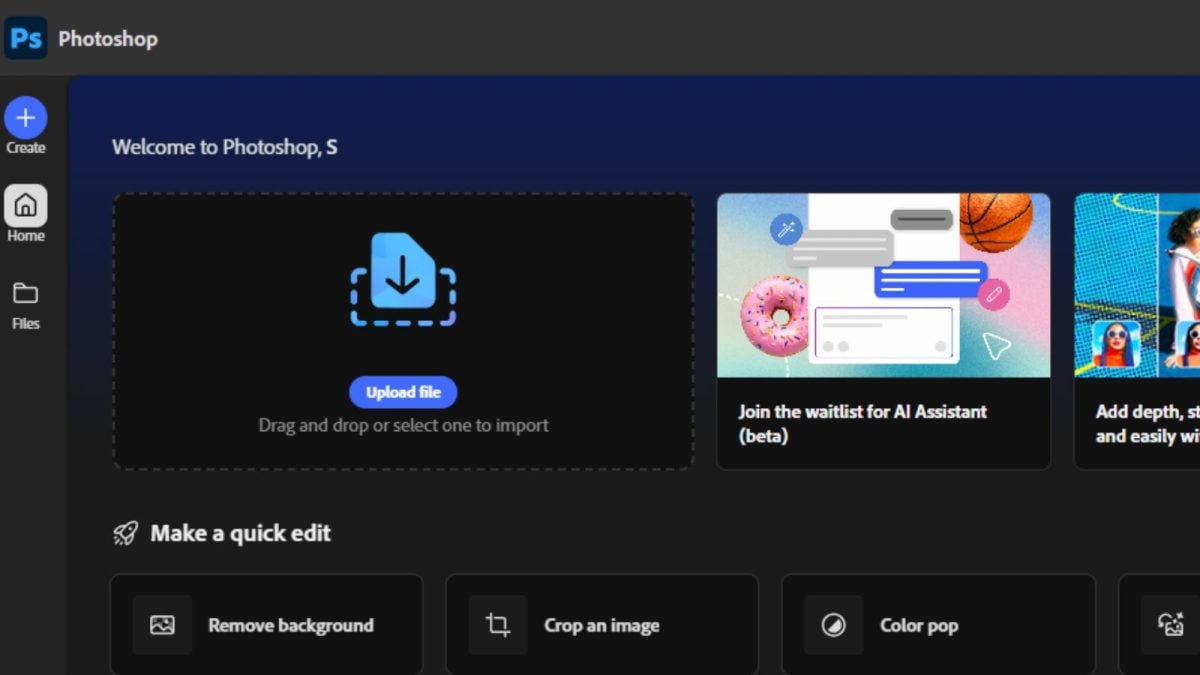The height and width of the screenshot is (675, 1200).
Task: Select the Crop tool icon
Action: click(497, 624)
